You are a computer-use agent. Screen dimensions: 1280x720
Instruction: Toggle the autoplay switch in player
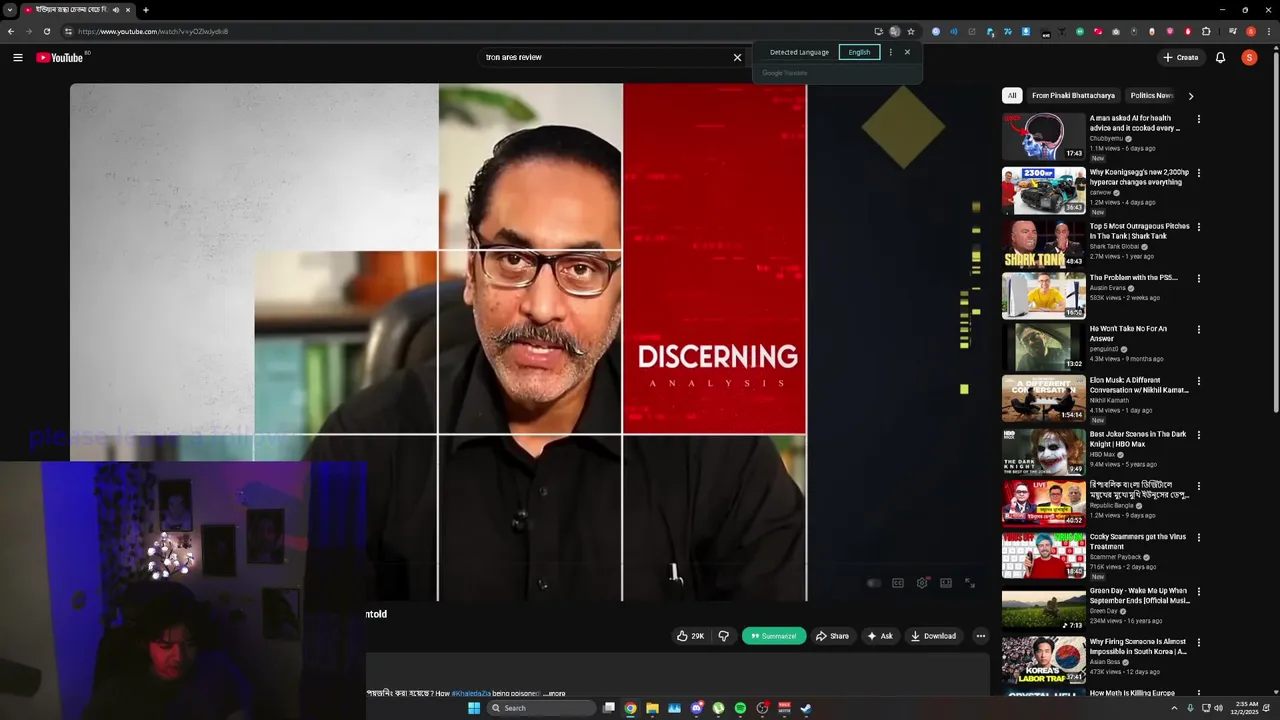click(x=874, y=583)
